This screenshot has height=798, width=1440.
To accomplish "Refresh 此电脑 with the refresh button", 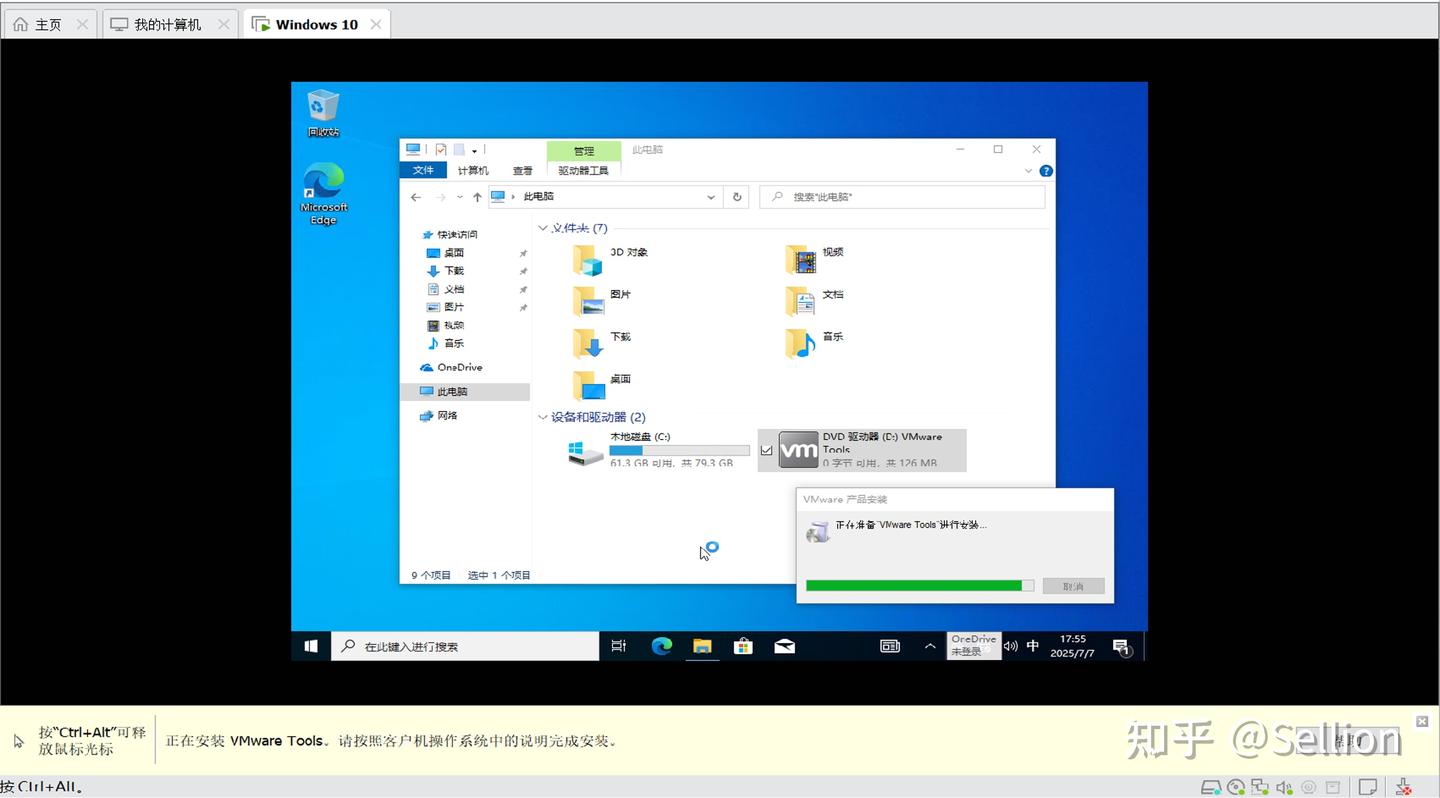I will [x=736, y=196].
